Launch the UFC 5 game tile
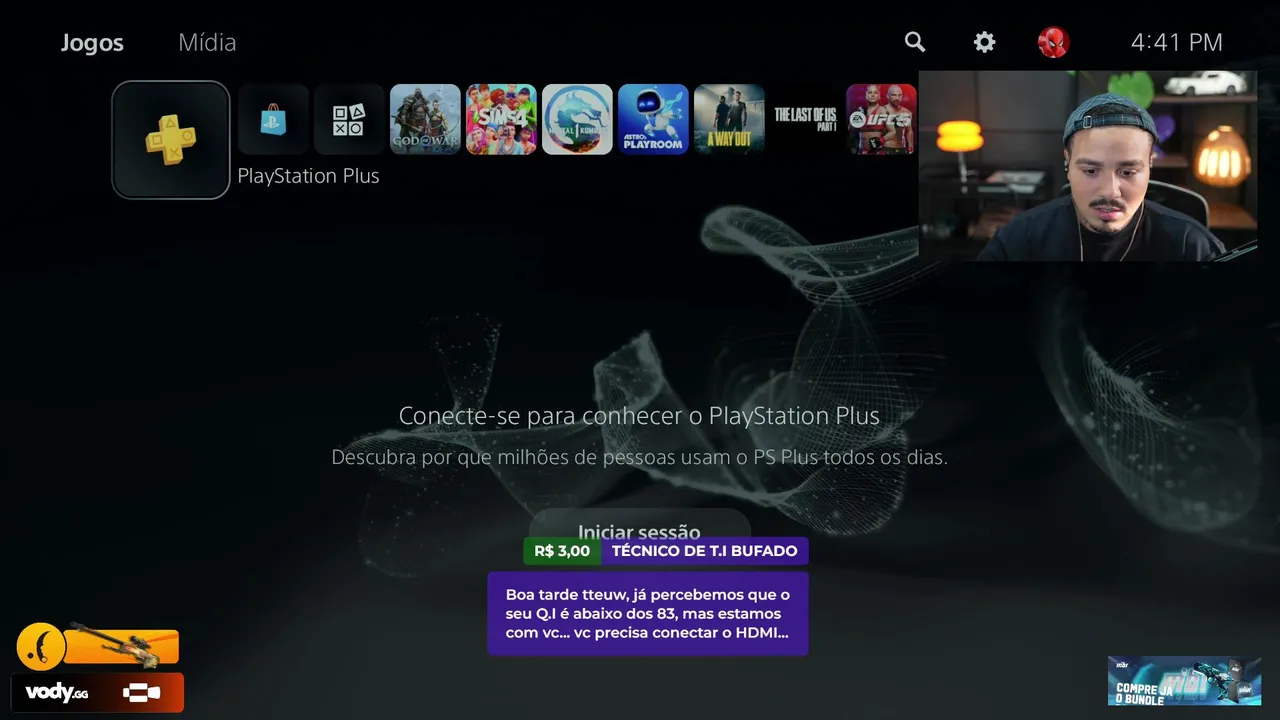This screenshot has height=720, width=1280. point(881,119)
